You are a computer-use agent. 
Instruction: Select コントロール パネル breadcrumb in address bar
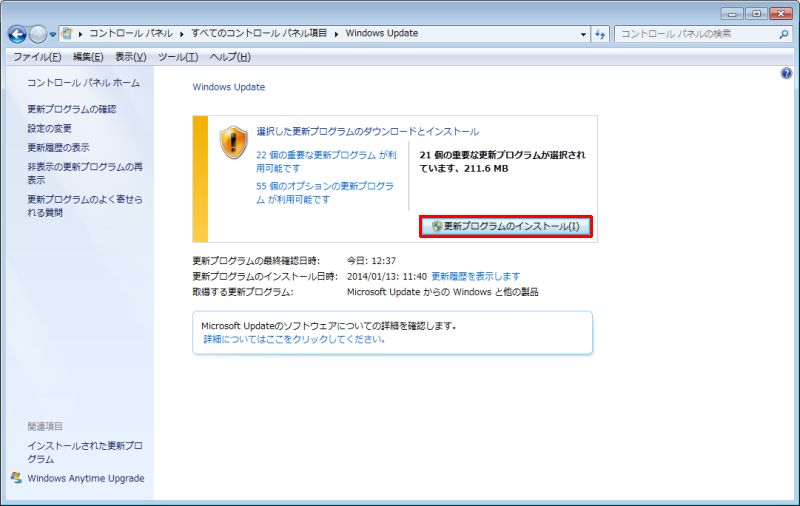click(x=131, y=33)
